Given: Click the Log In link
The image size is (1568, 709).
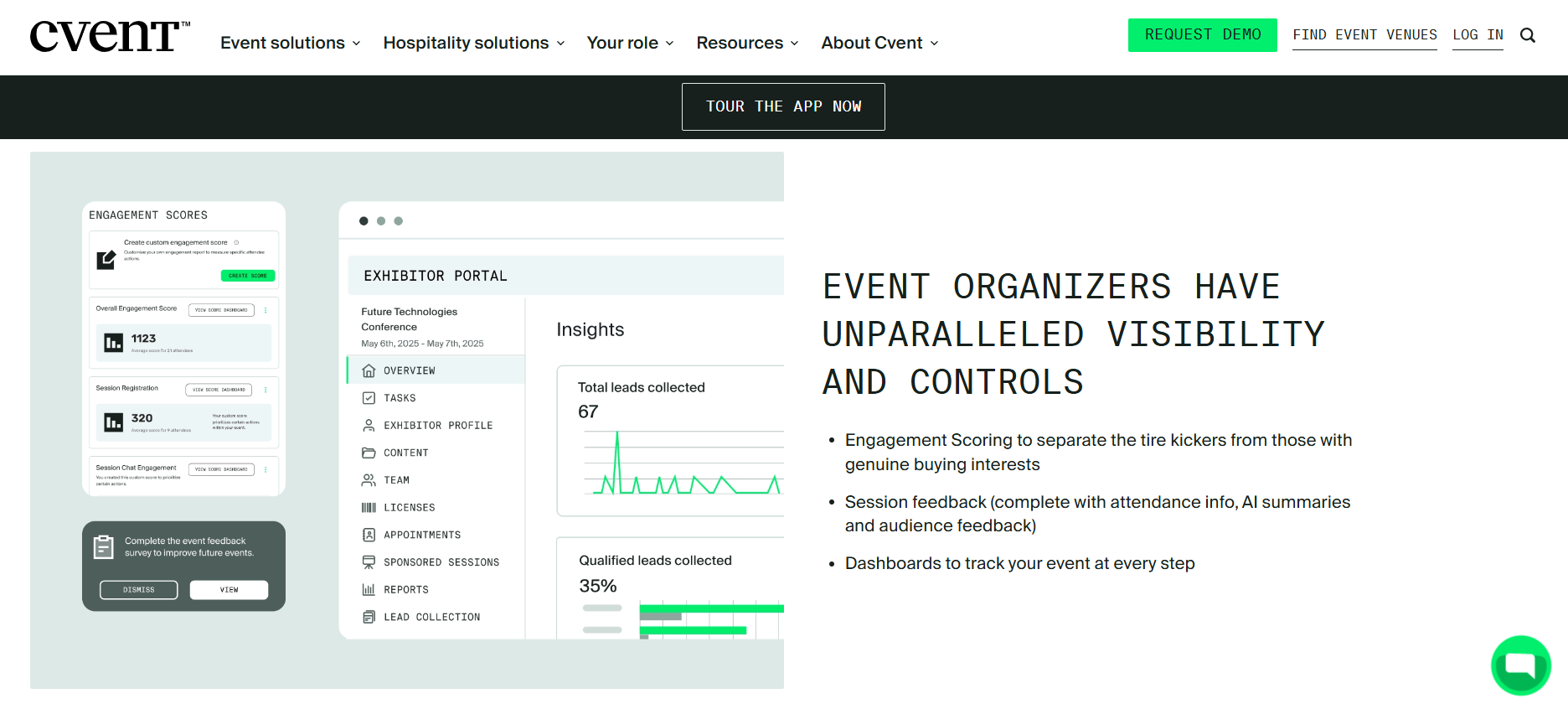Looking at the screenshot, I should coord(1478,35).
